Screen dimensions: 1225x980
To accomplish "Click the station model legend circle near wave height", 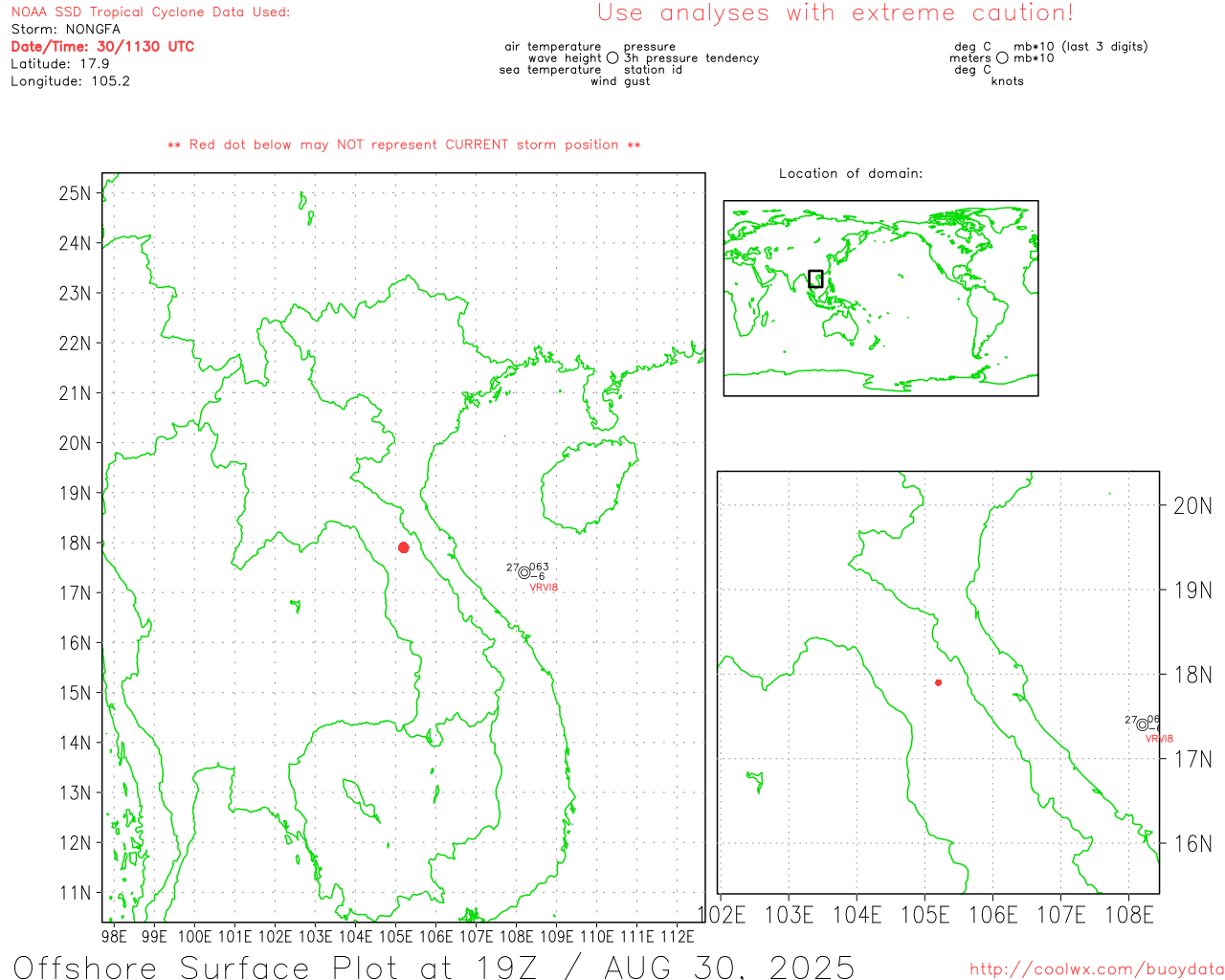I will (612, 57).
